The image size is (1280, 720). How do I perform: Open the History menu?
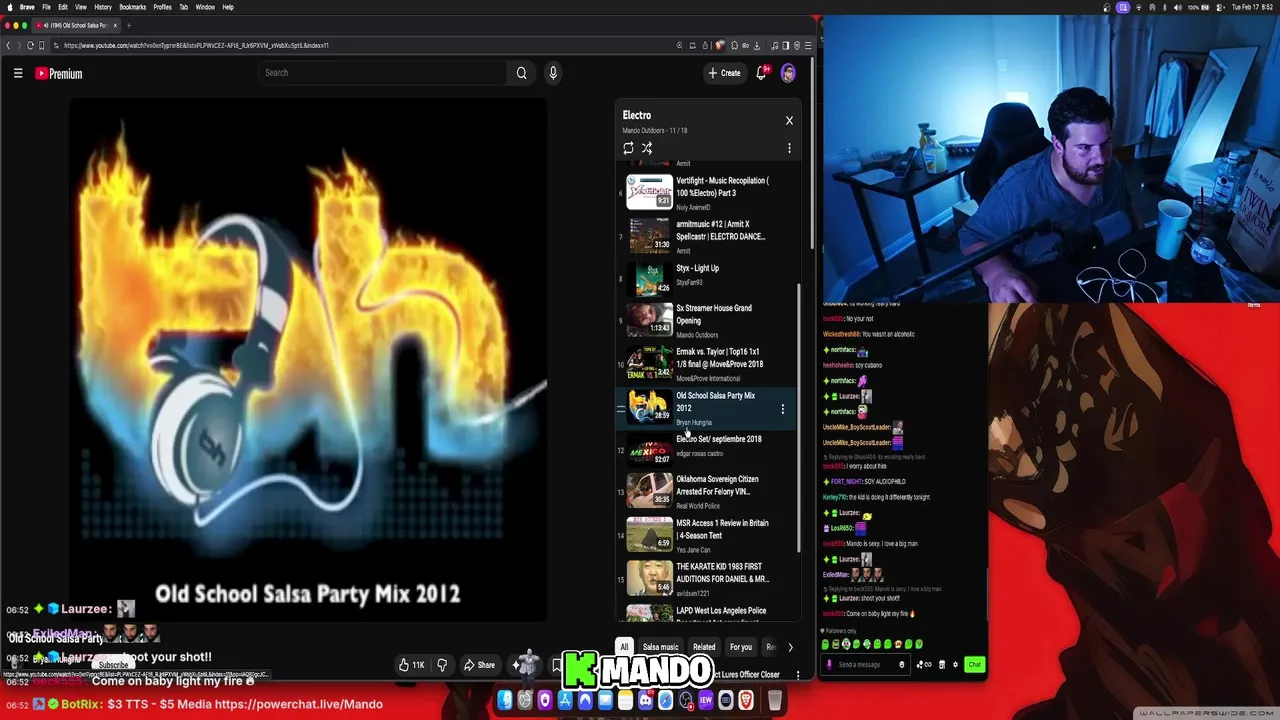pyautogui.click(x=103, y=7)
